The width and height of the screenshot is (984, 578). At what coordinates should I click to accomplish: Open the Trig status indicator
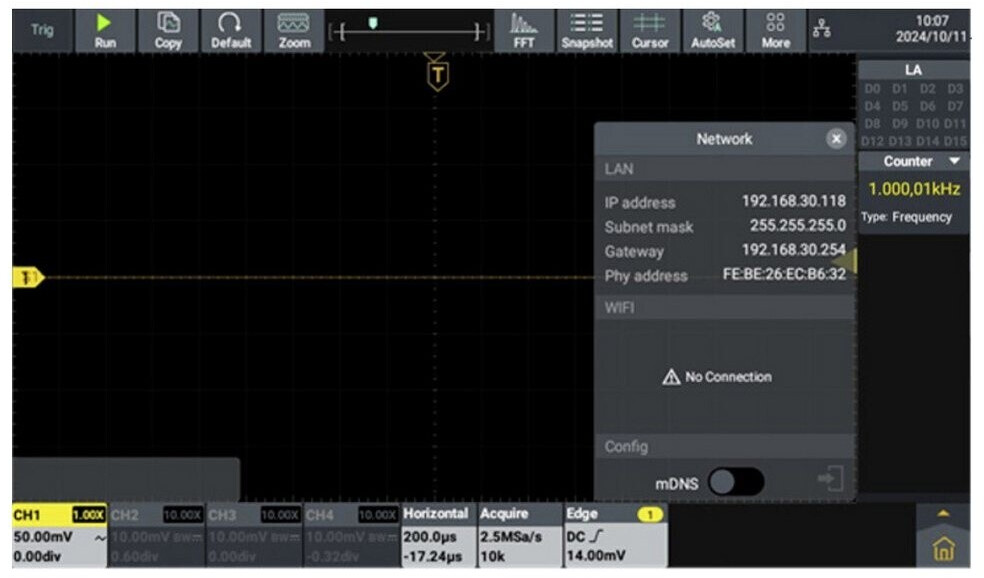(42, 29)
